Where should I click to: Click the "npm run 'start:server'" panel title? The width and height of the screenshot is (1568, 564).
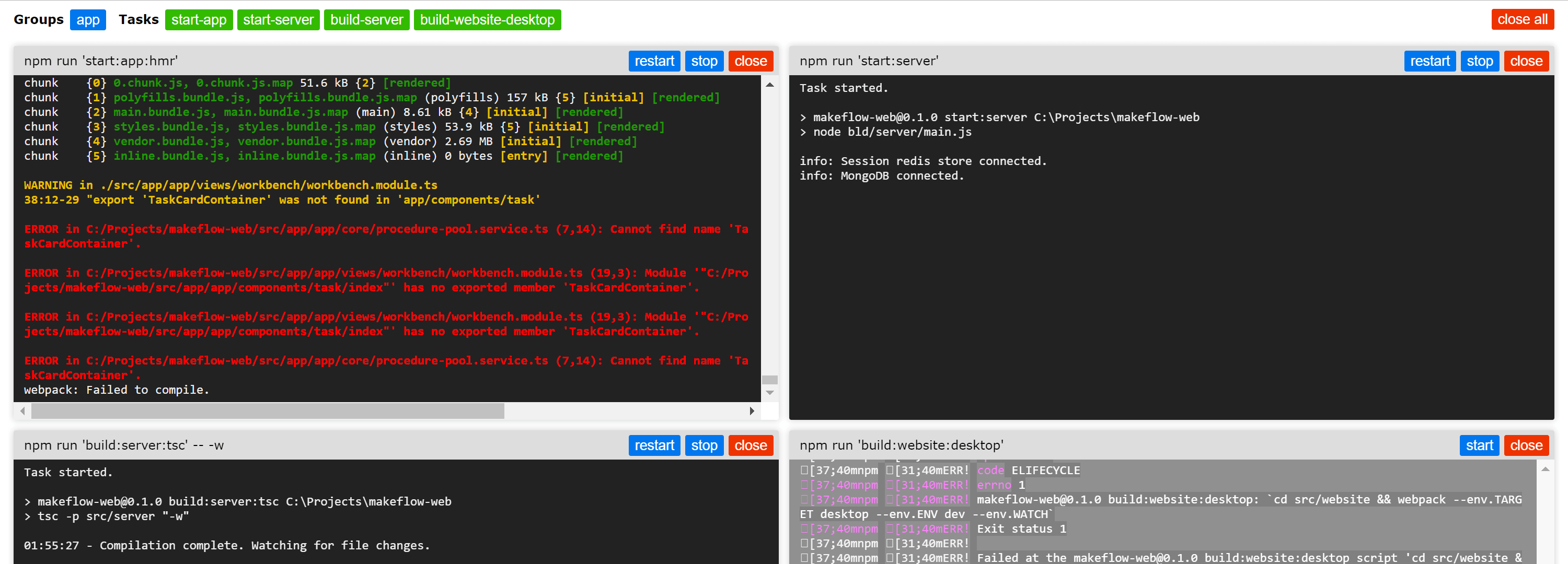[869, 61]
